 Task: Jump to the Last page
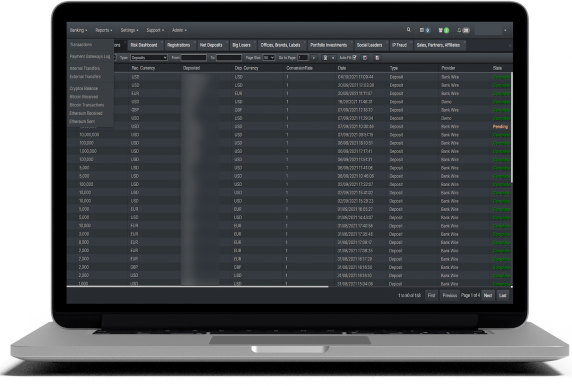503,295
